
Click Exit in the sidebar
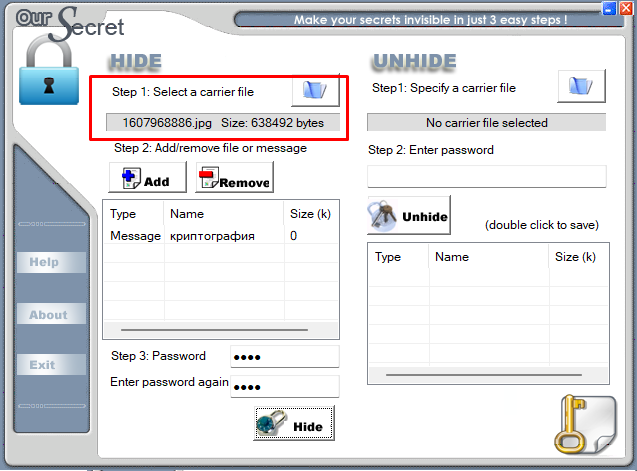[51, 364]
